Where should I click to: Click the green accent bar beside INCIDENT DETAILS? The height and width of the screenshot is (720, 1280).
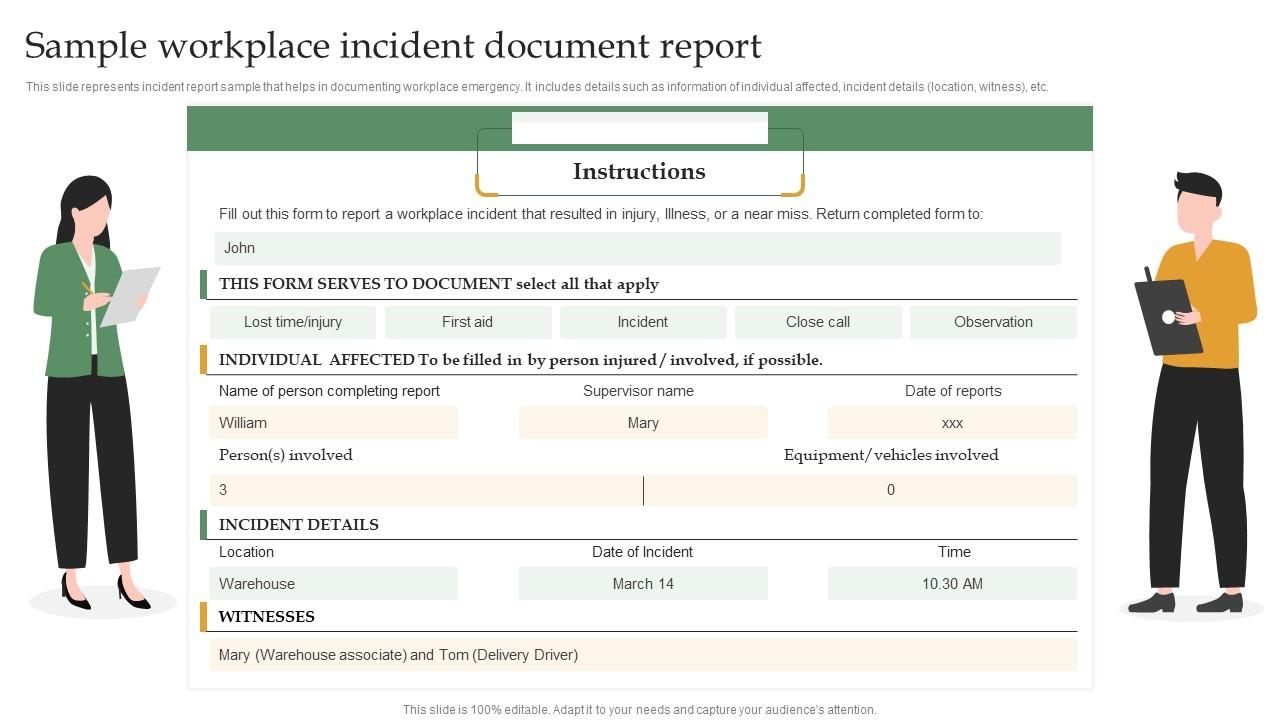point(206,524)
